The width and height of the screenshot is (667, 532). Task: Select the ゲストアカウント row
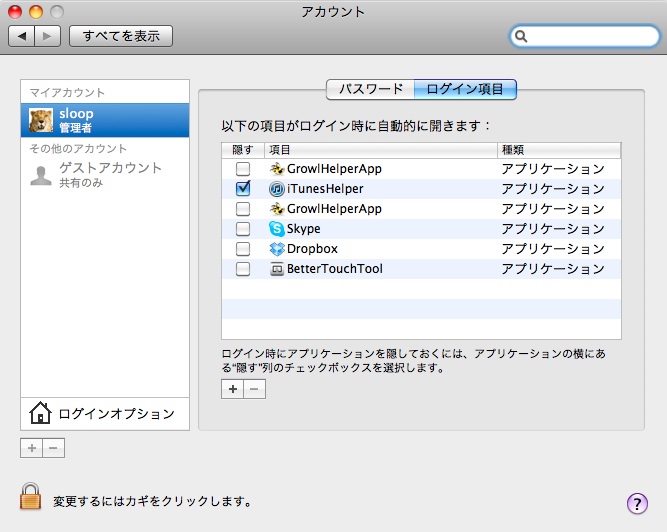105,175
